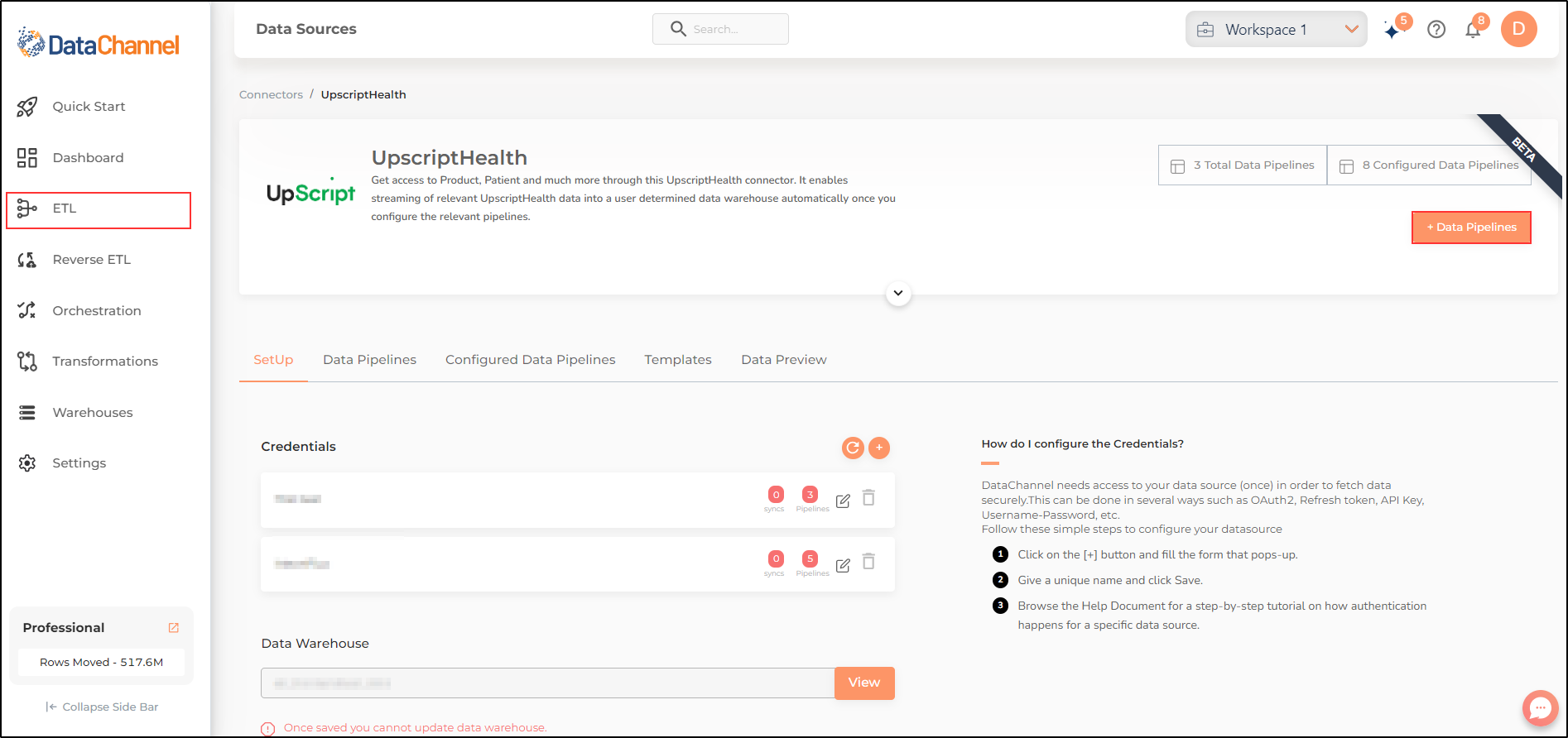
Task: Go back to Connectors breadcrumb
Action: (271, 95)
